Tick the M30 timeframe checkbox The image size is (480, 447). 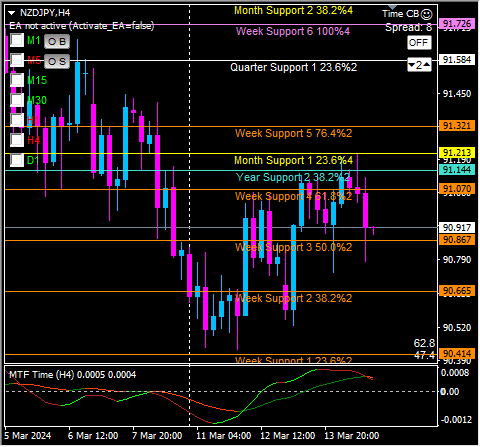(17, 100)
